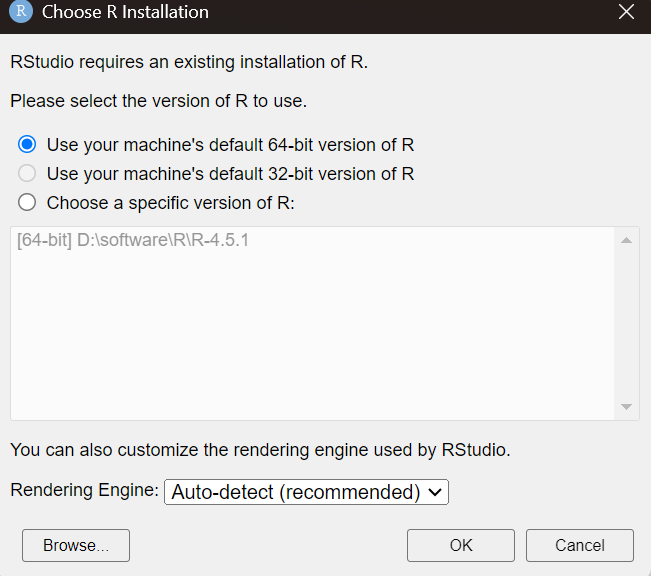Click the 'customize the rendering engine' text
The image size is (651, 576).
[x=260, y=450]
